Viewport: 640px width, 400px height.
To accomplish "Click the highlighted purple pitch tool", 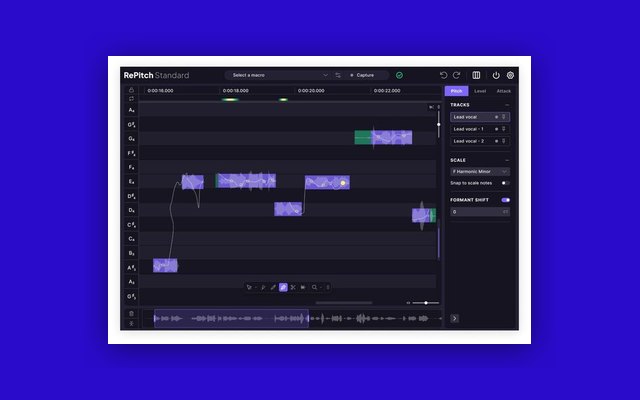I will tap(283, 287).
